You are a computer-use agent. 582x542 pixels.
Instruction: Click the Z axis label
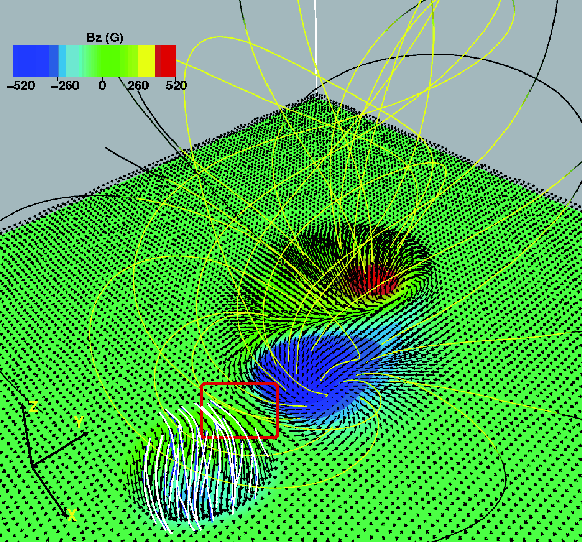click(x=33, y=407)
